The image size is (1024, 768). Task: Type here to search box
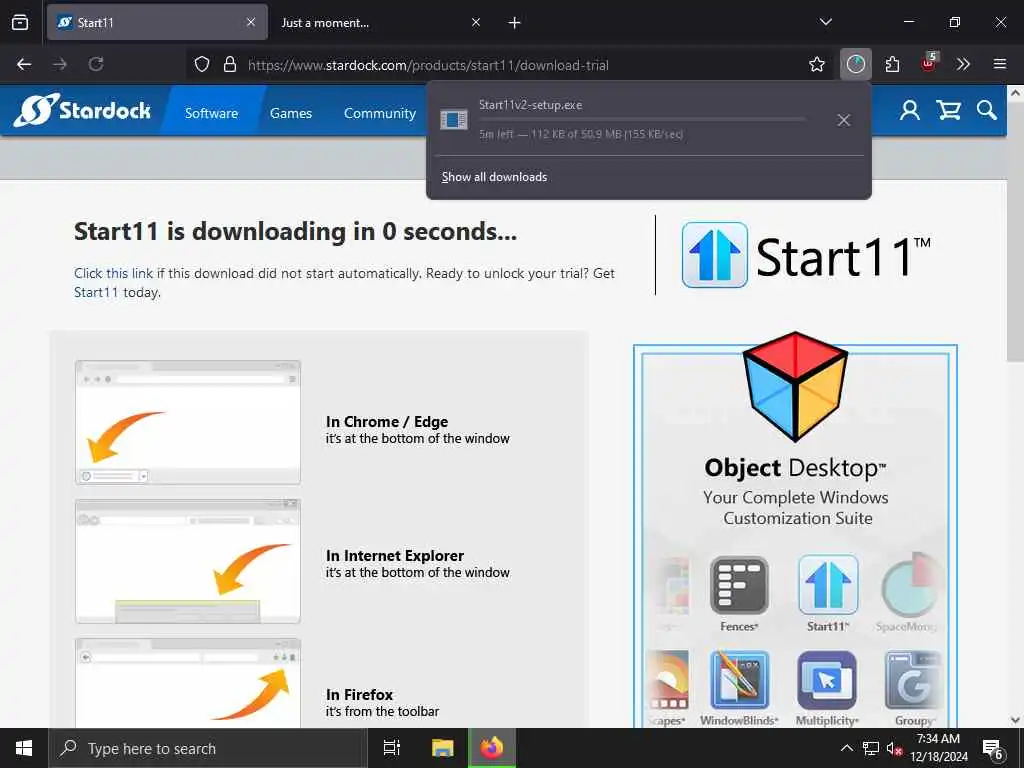point(208,748)
